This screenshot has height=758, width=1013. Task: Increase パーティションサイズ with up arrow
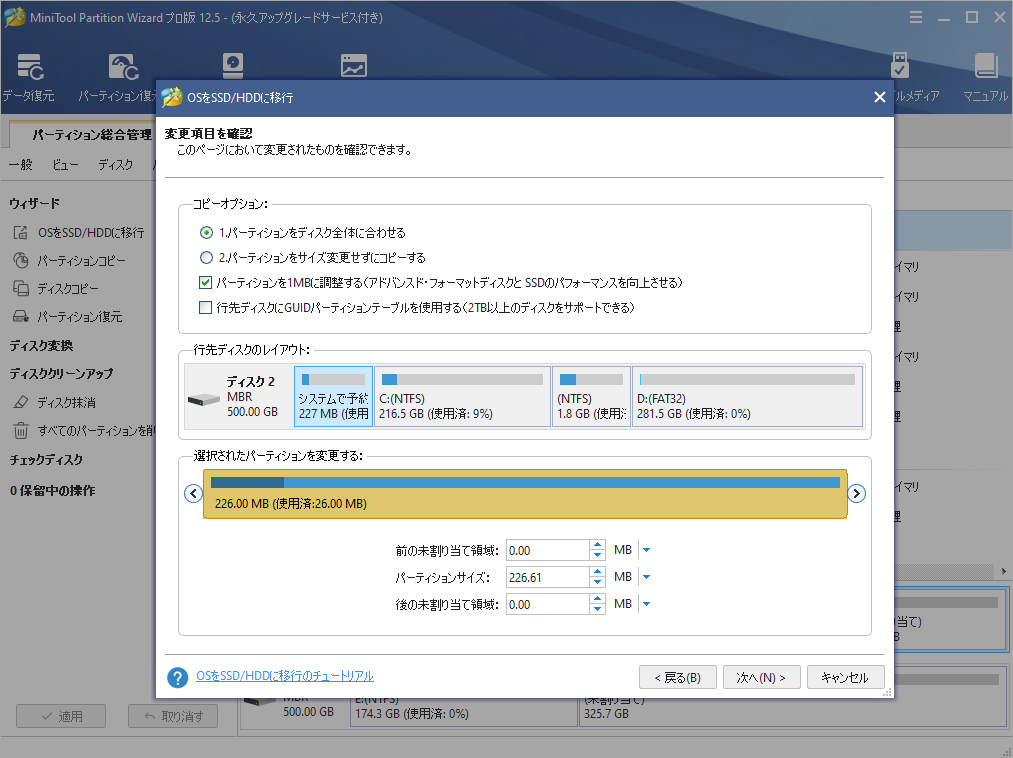(598, 573)
